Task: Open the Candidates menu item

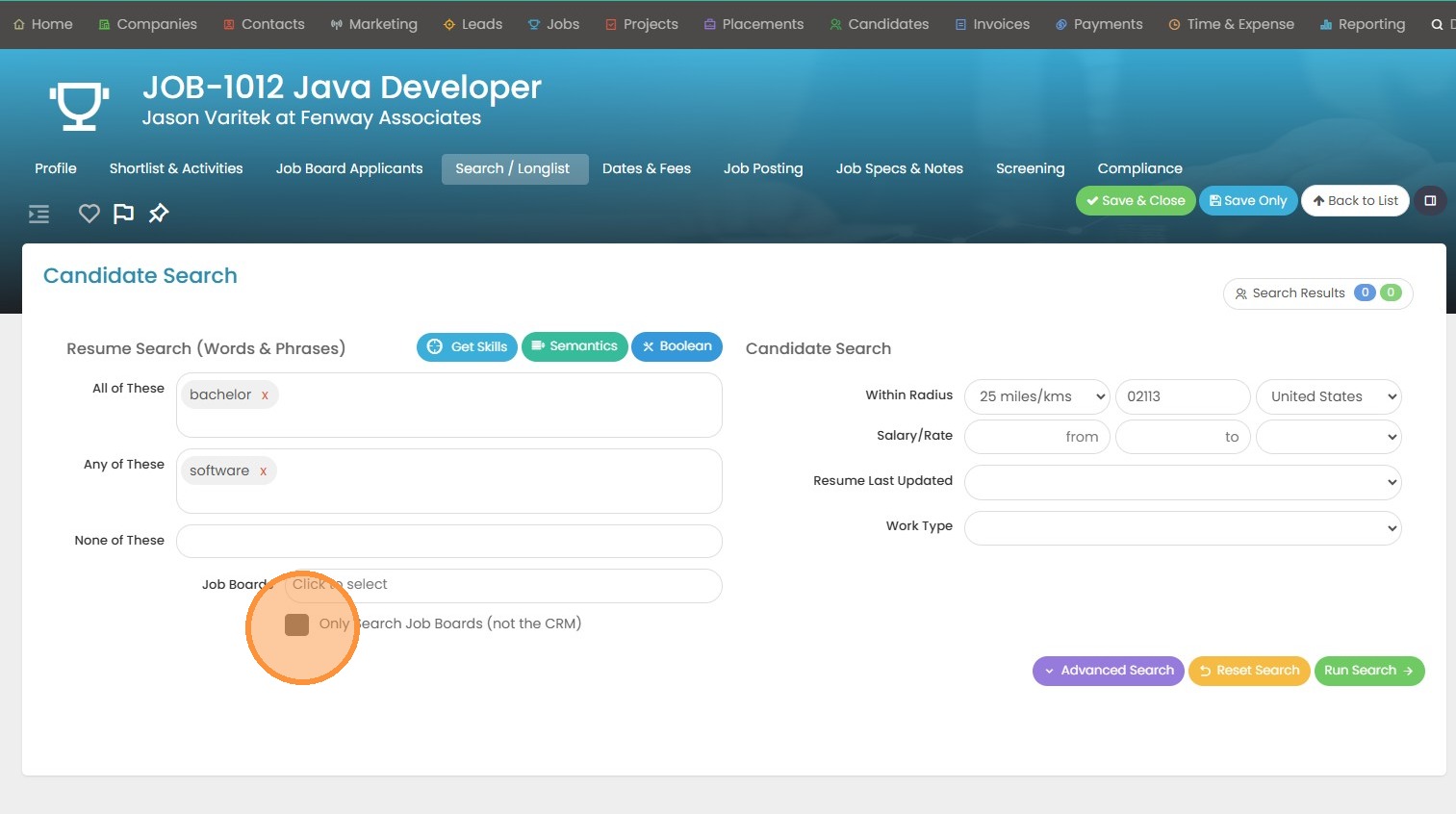Action: click(x=879, y=24)
